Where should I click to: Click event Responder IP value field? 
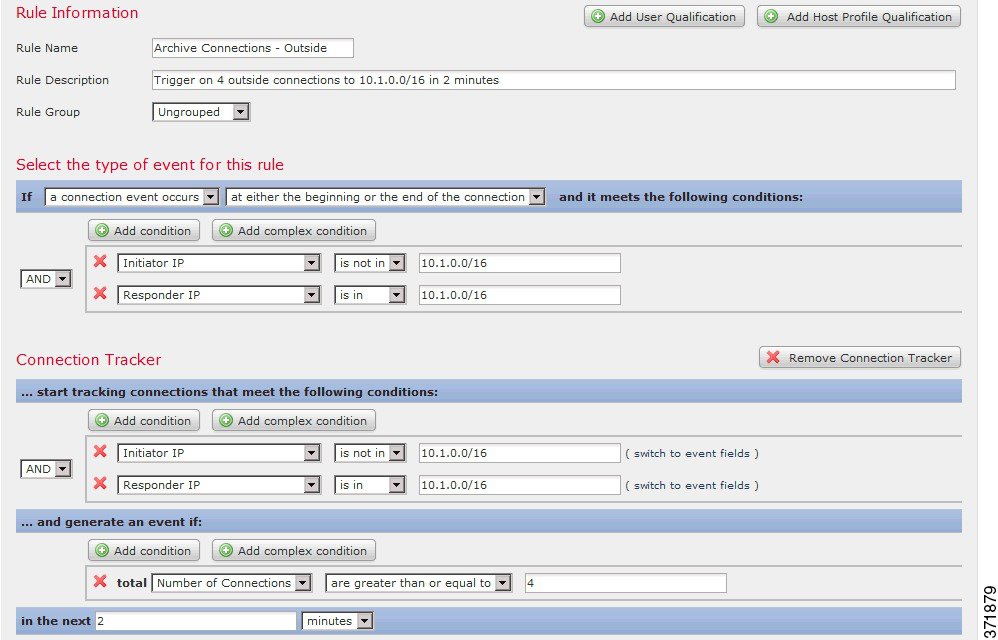519,295
